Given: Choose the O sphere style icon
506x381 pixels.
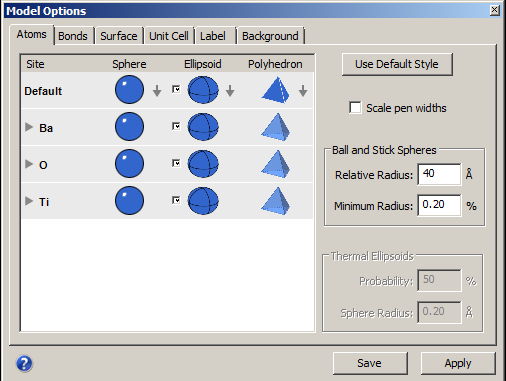Looking at the screenshot, I should pos(129,164).
